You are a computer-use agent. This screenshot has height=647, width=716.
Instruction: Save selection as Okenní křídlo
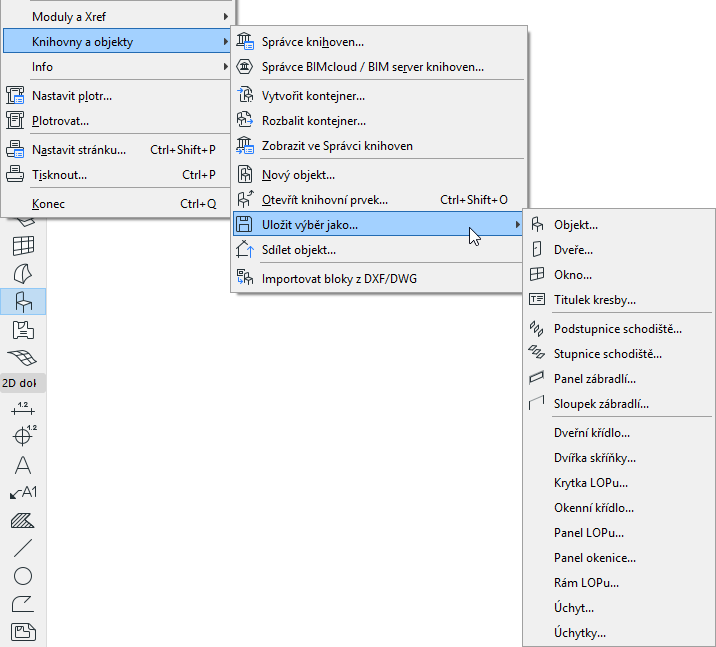[x=618, y=508]
